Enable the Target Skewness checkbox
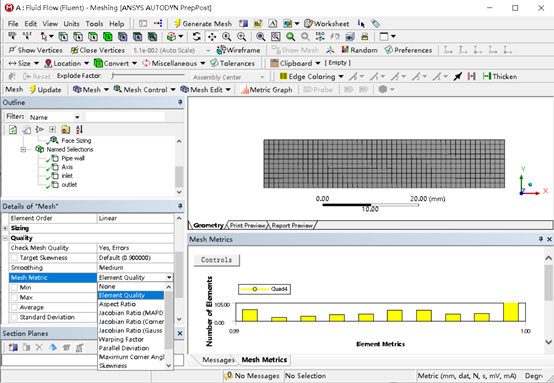The height and width of the screenshot is (383, 554). 14,258
